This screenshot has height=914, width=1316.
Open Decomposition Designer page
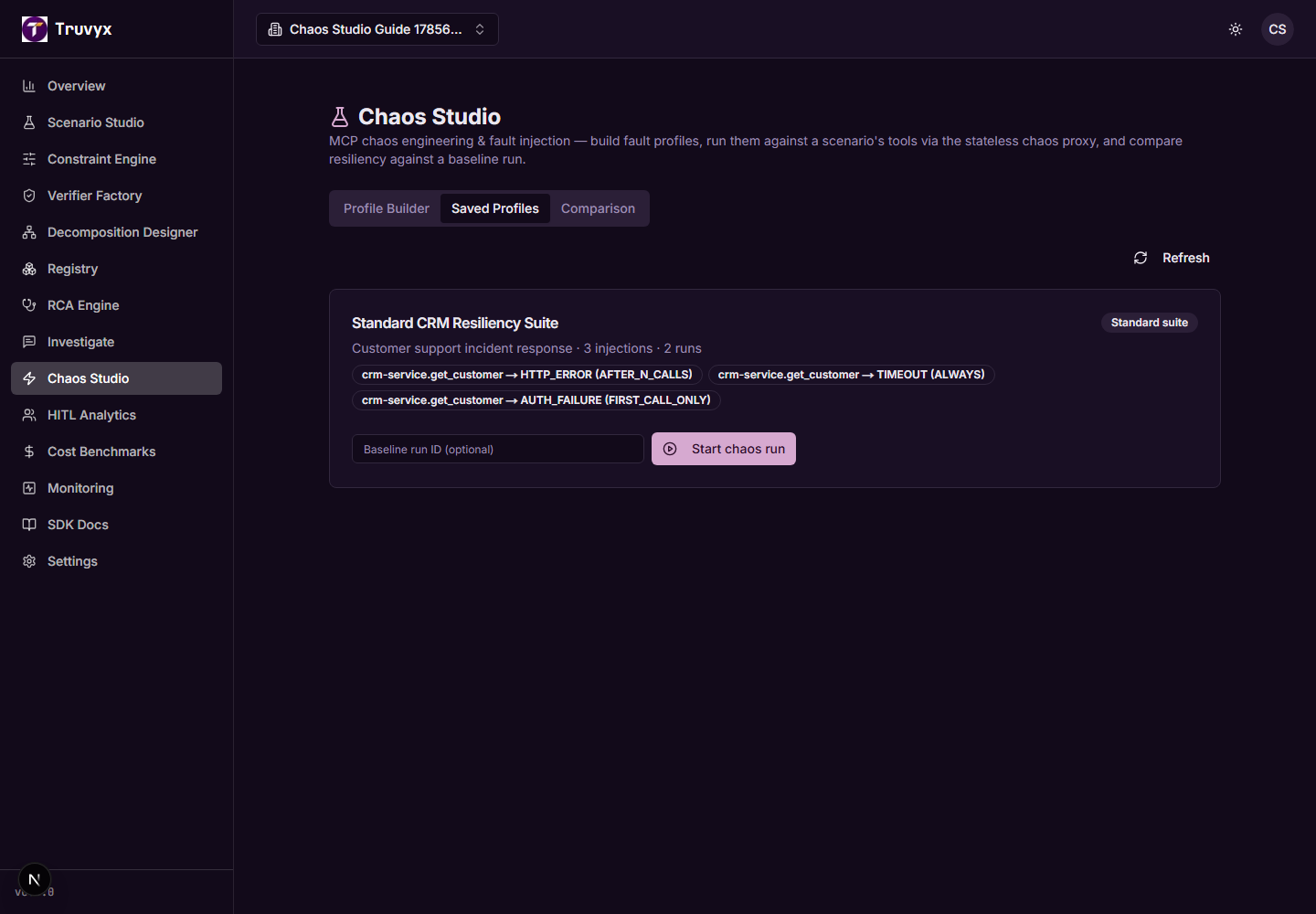click(x=116, y=232)
